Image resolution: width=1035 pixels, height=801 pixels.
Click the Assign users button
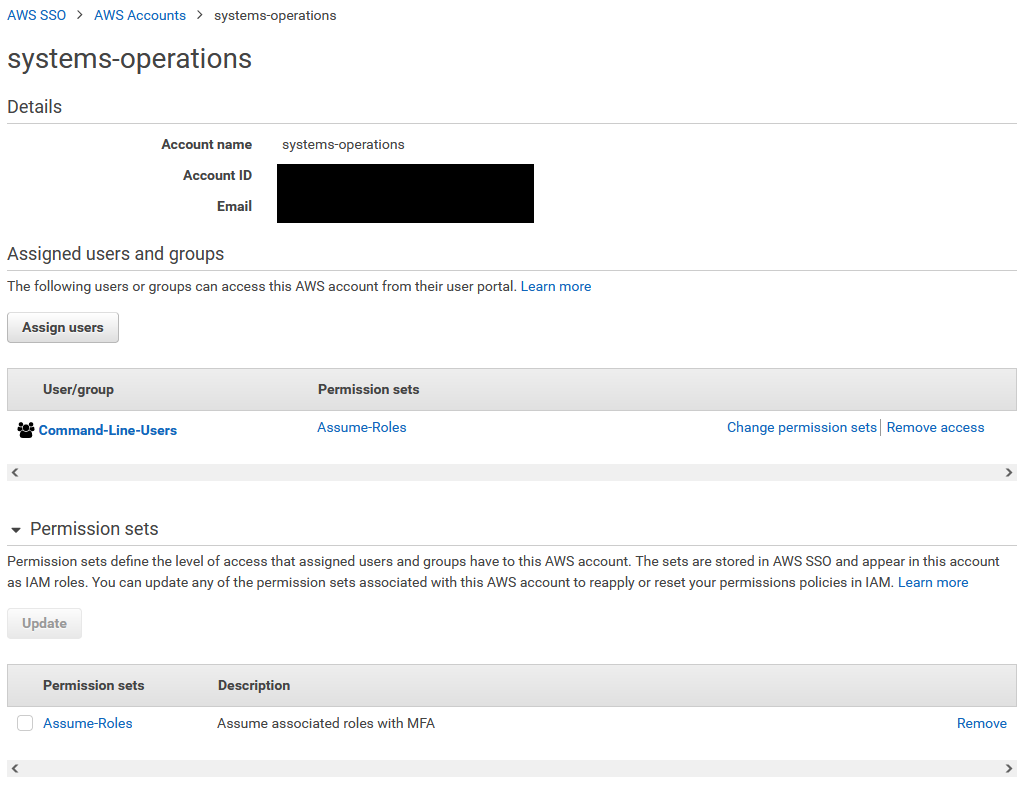click(62, 327)
